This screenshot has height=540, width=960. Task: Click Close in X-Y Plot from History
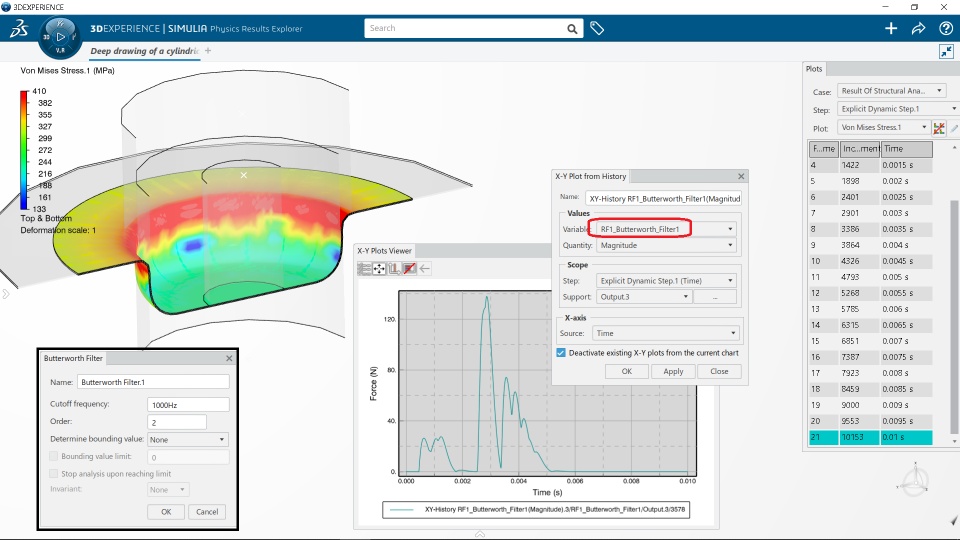719,372
